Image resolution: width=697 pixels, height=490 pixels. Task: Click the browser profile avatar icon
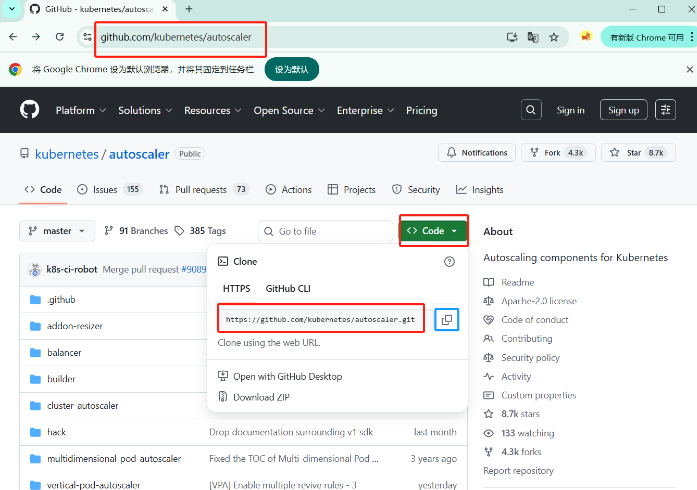point(586,37)
